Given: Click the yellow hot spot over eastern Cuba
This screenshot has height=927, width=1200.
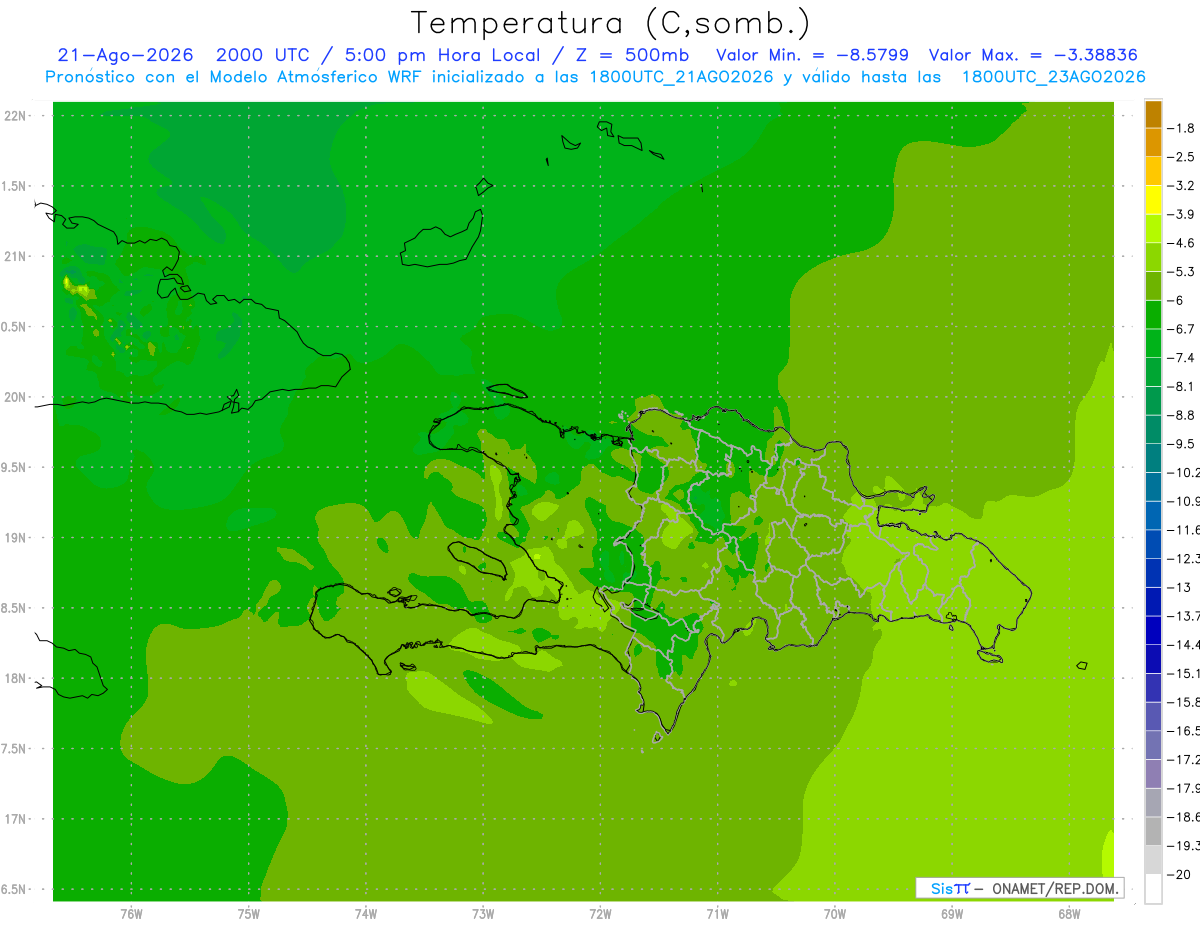Looking at the screenshot, I should (x=78, y=288).
